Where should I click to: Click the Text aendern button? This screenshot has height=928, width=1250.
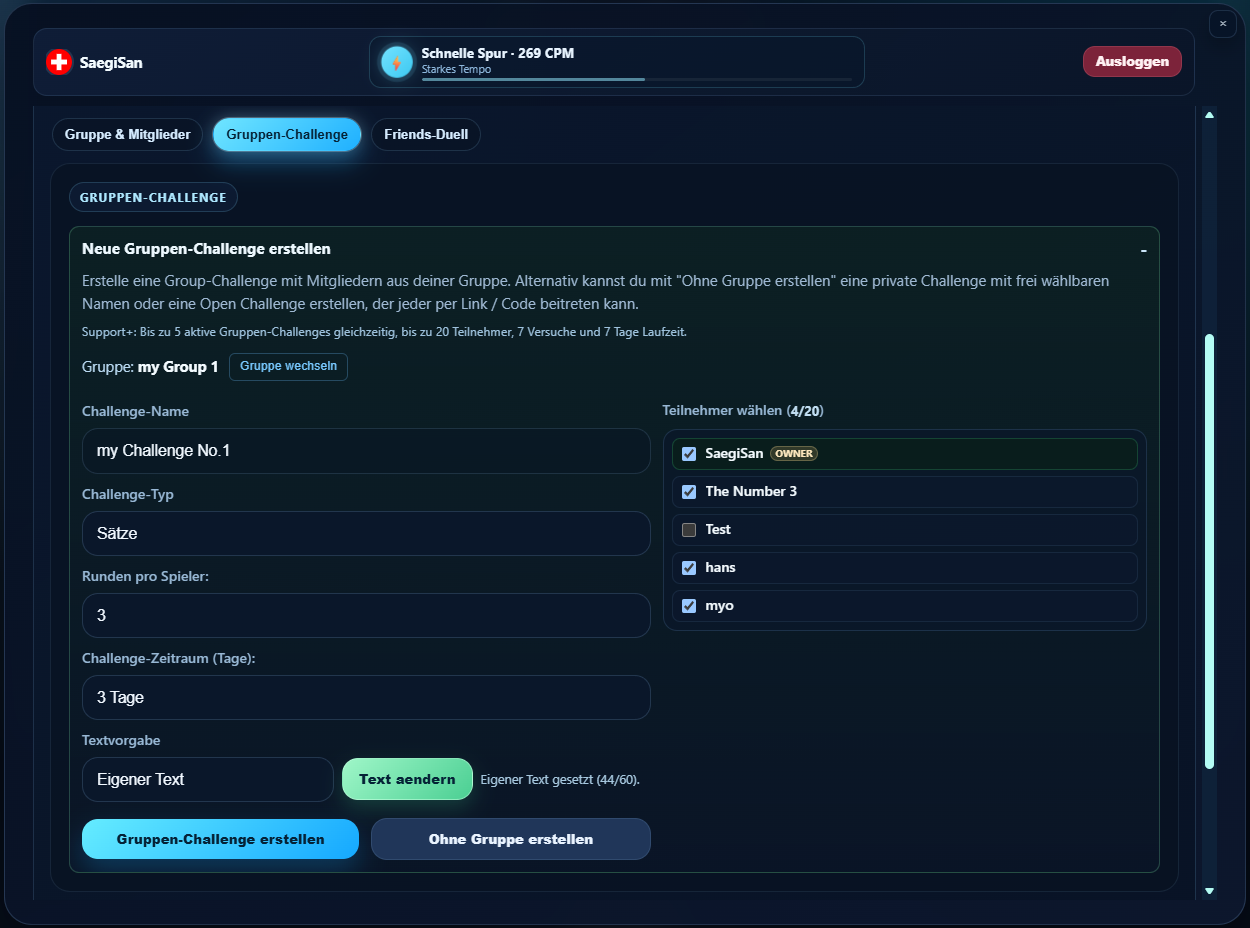click(x=407, y=780)
